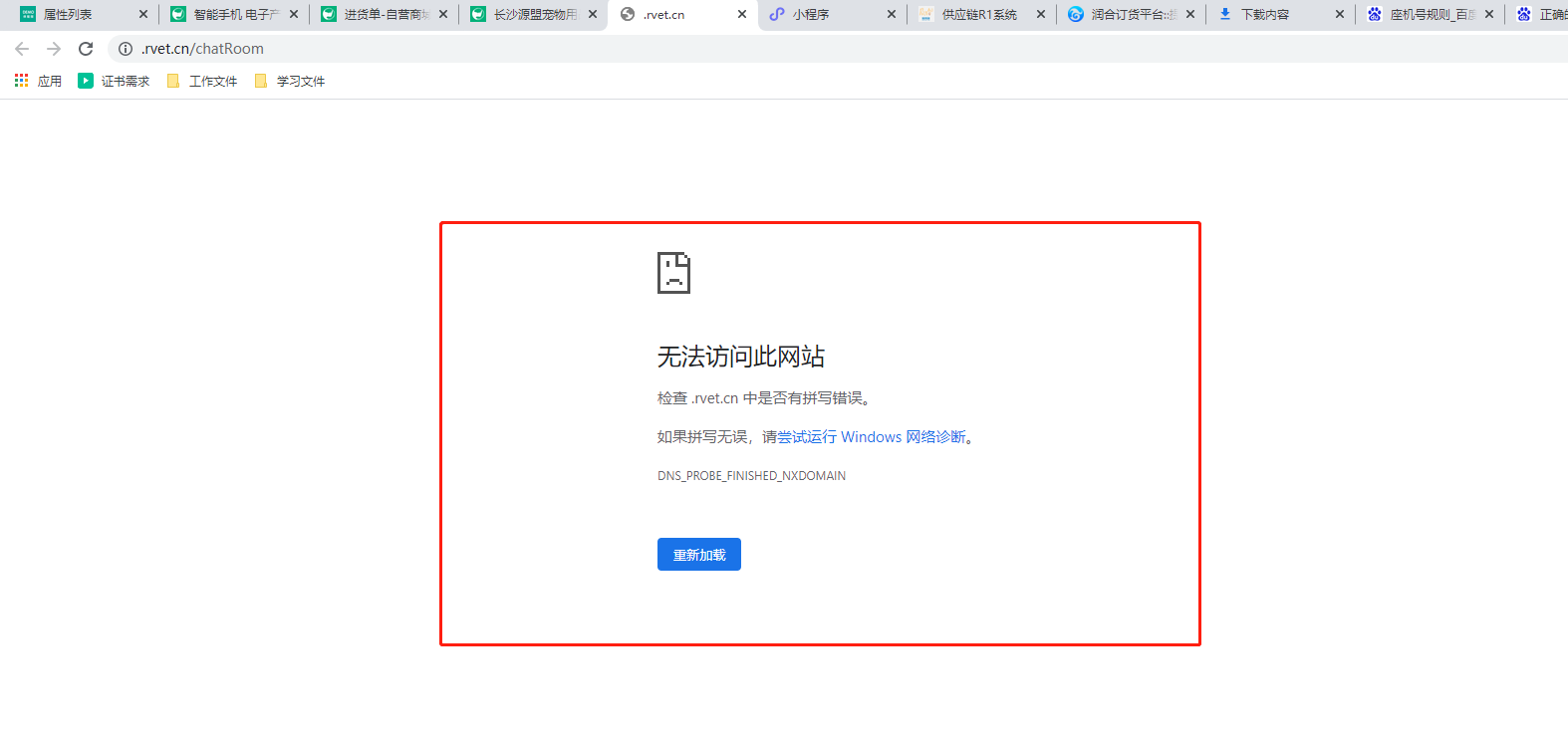
Task: Click the browser back arrow
Action: pyautogui.click(x=22, y=49)
